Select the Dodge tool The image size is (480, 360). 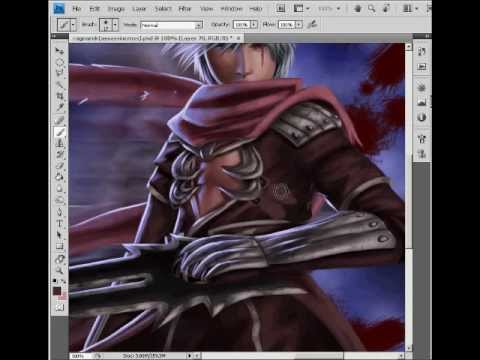pyautogui.click(x=59, y=200)
